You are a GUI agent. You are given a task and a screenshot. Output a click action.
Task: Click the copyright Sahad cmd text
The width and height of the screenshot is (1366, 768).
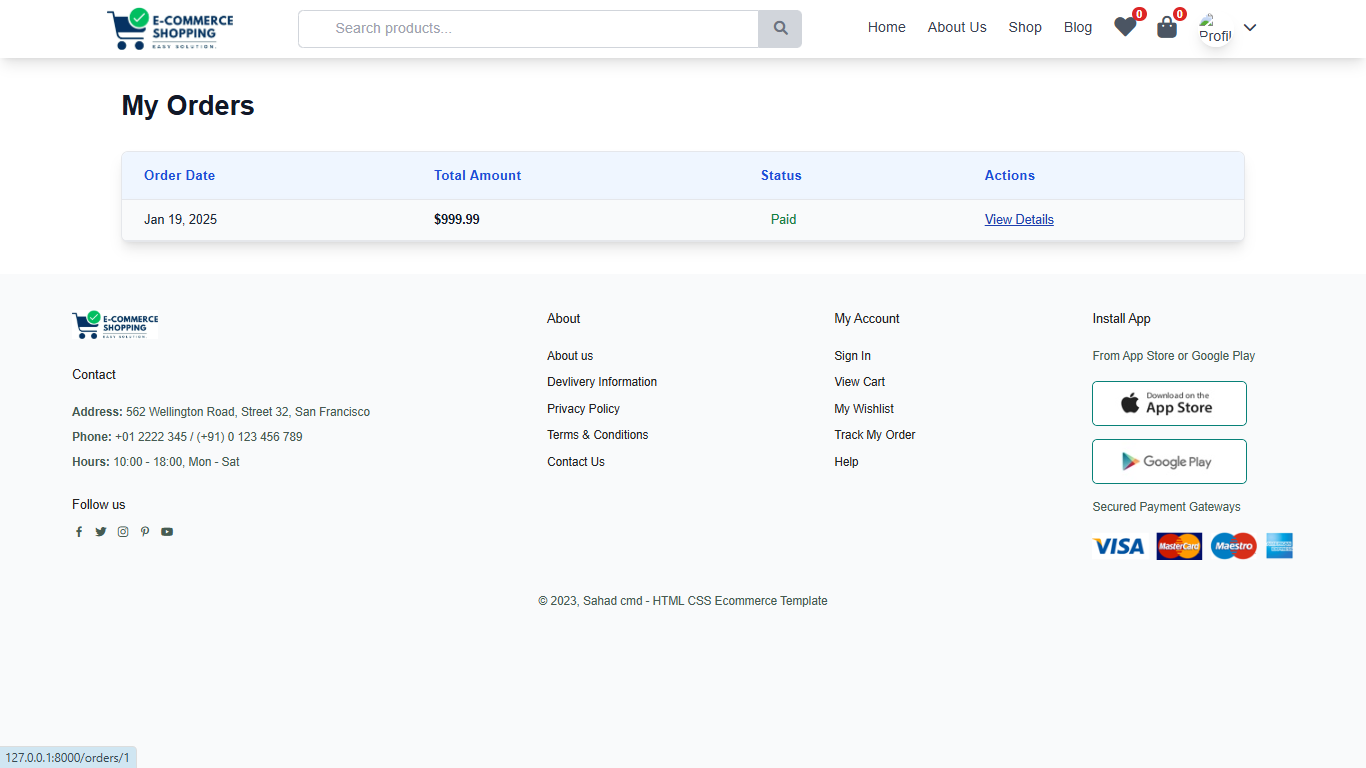pyautogui.click(x=683, y=601)
